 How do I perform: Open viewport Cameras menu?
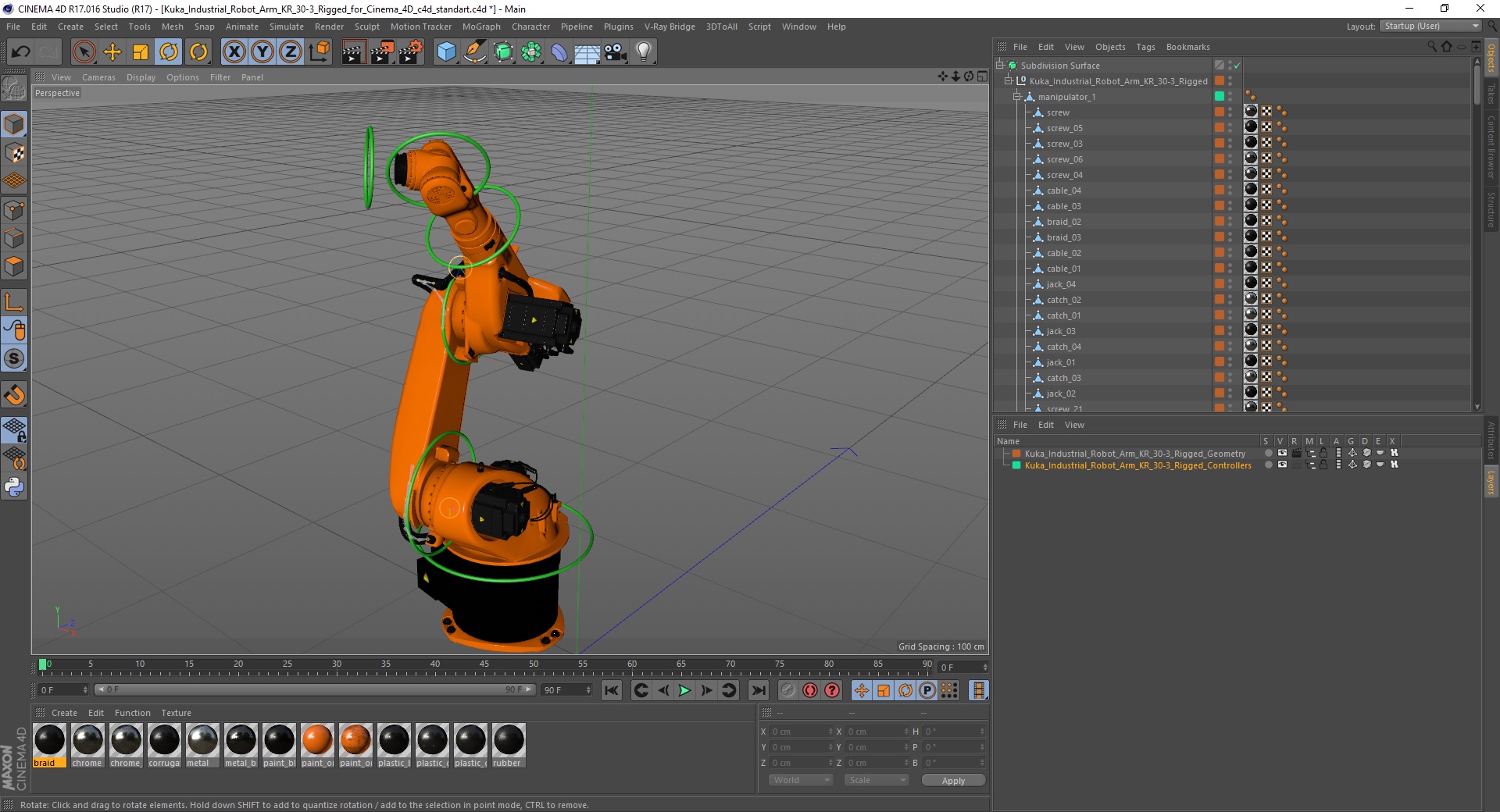[98, 77]
